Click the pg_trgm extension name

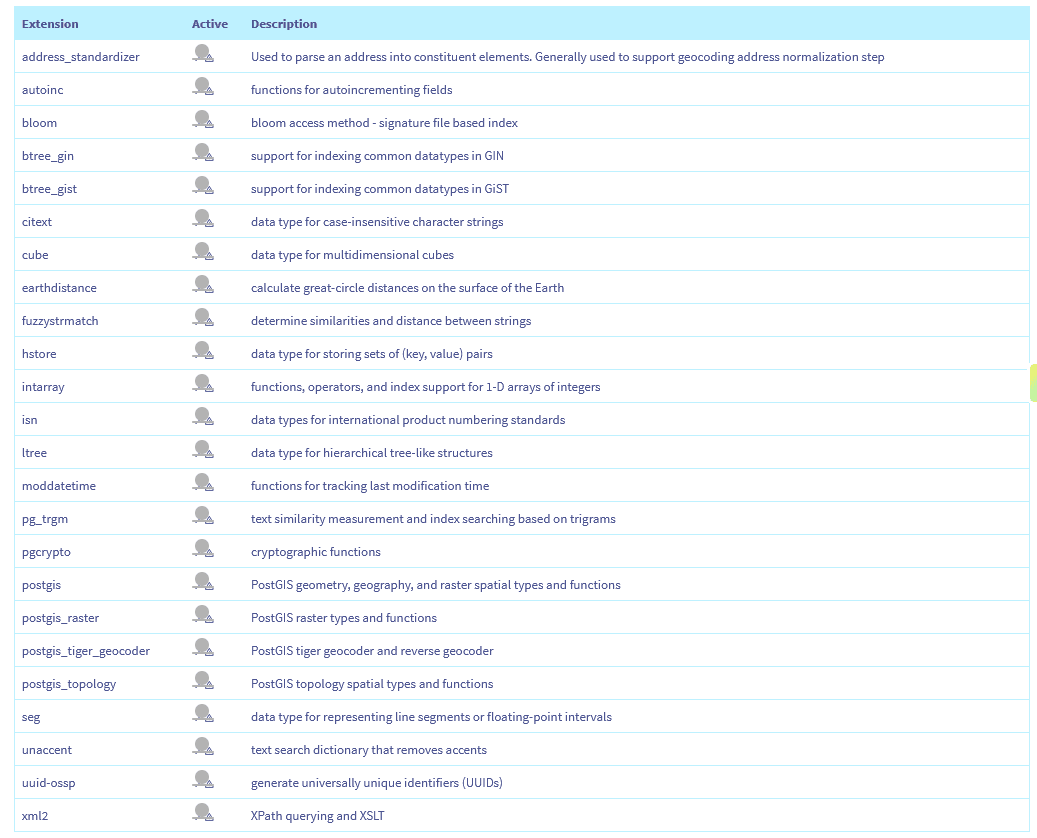click(x=45, y=519)
